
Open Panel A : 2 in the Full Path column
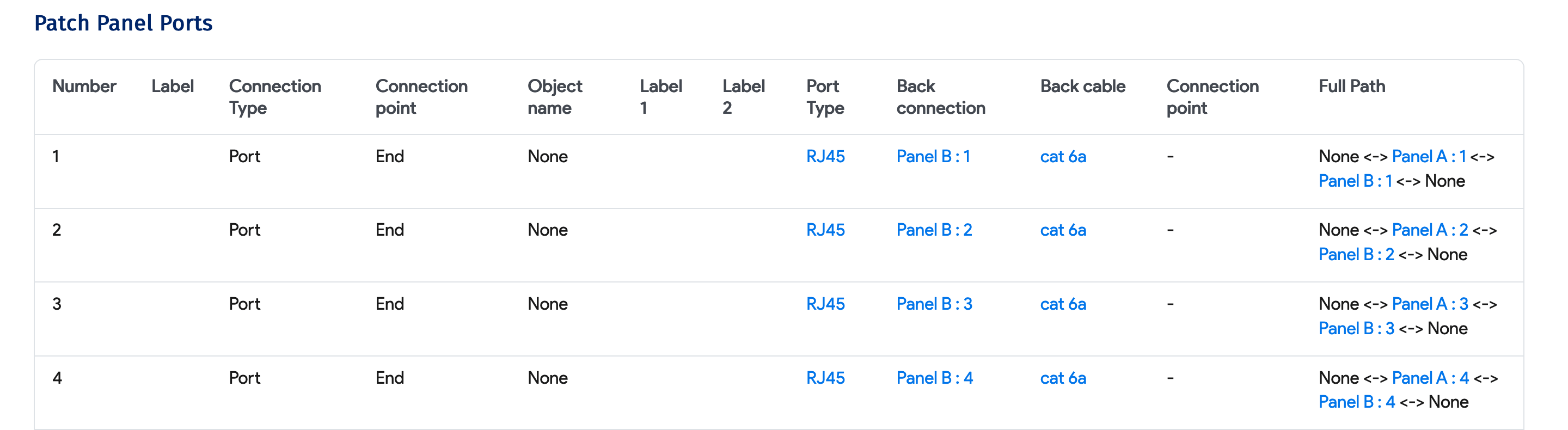pos(1431,230)
